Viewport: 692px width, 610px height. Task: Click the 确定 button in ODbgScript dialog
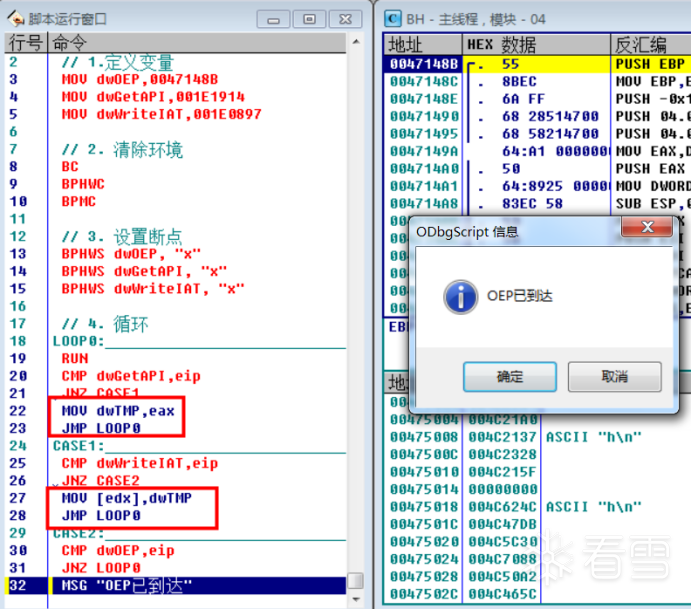(x=510, y=377)
